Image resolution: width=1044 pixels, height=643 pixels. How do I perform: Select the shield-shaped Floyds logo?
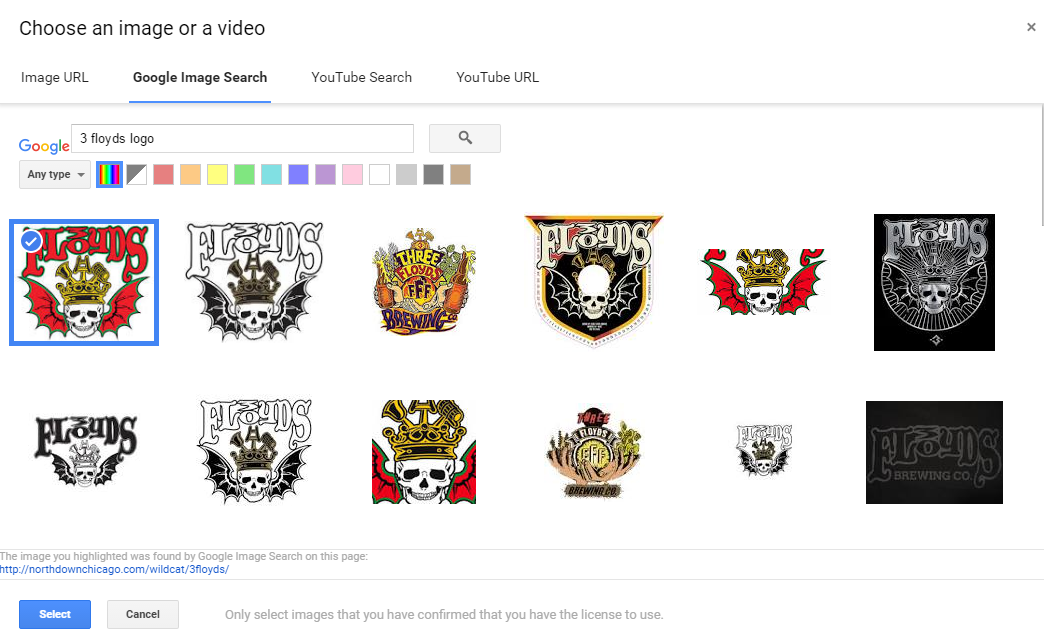pyautogui.click(x=593, y=280)
